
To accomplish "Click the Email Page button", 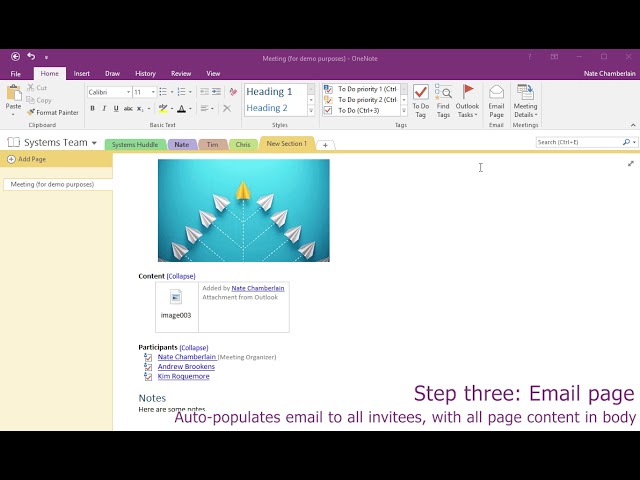I will (496, 102).
